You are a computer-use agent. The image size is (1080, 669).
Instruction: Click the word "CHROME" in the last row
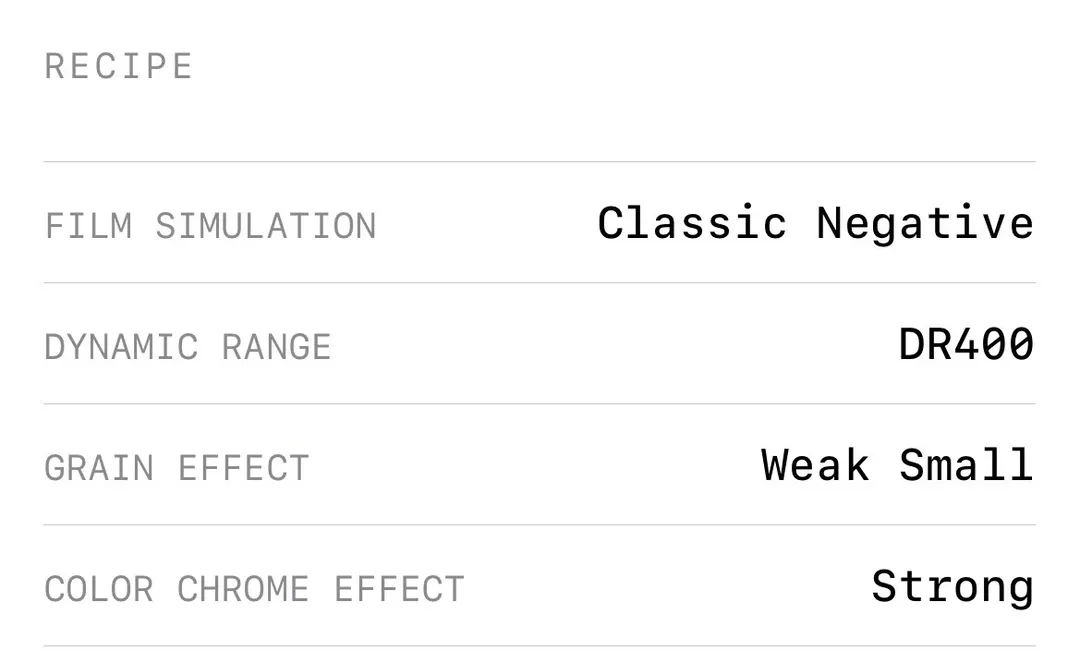pyautogui.click(x=243, y=589)
